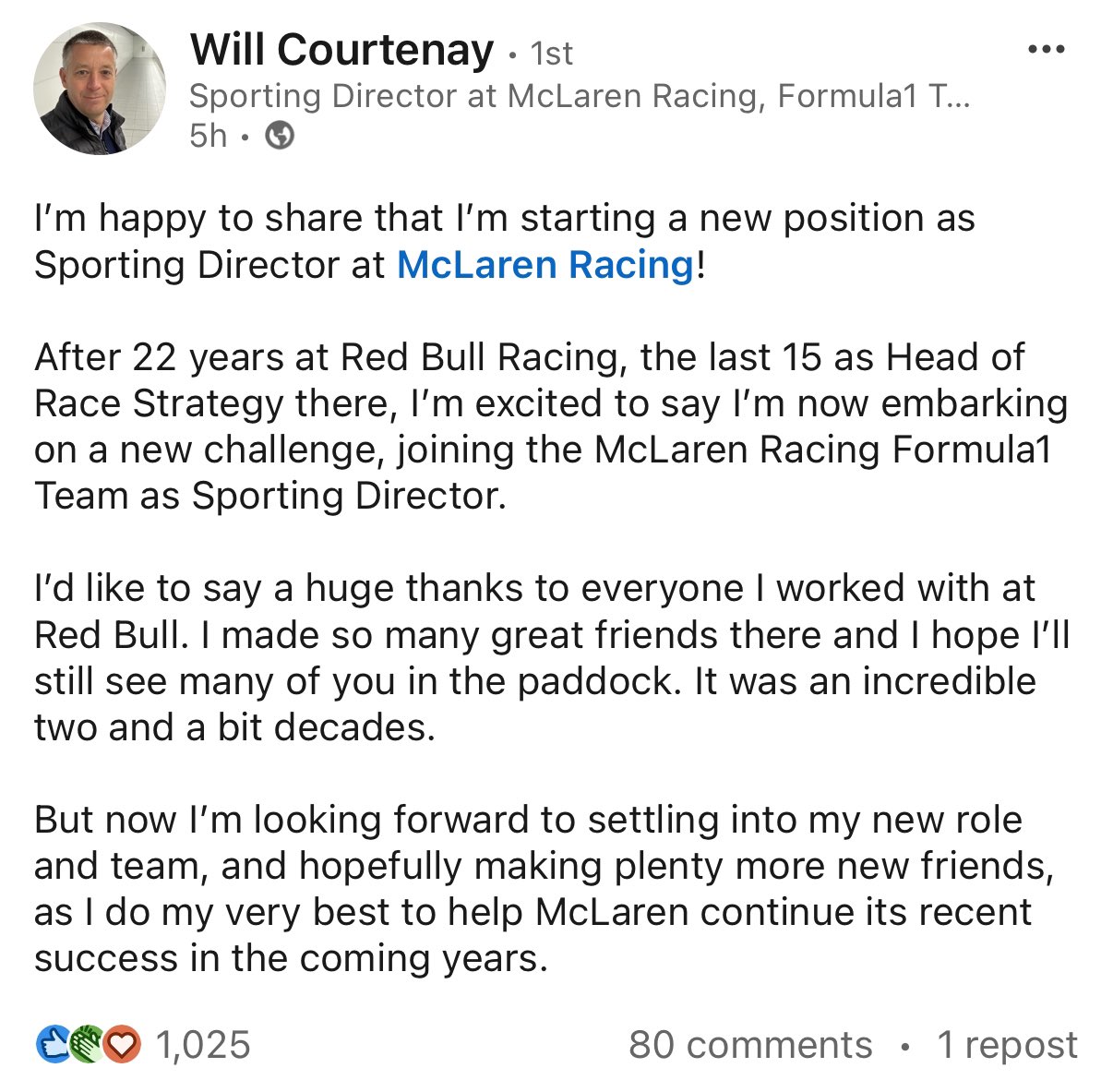This screenshot has height=1092, width=1113.
Task: Click Will Courtenay's profile photo
Action: click(100, 89)
